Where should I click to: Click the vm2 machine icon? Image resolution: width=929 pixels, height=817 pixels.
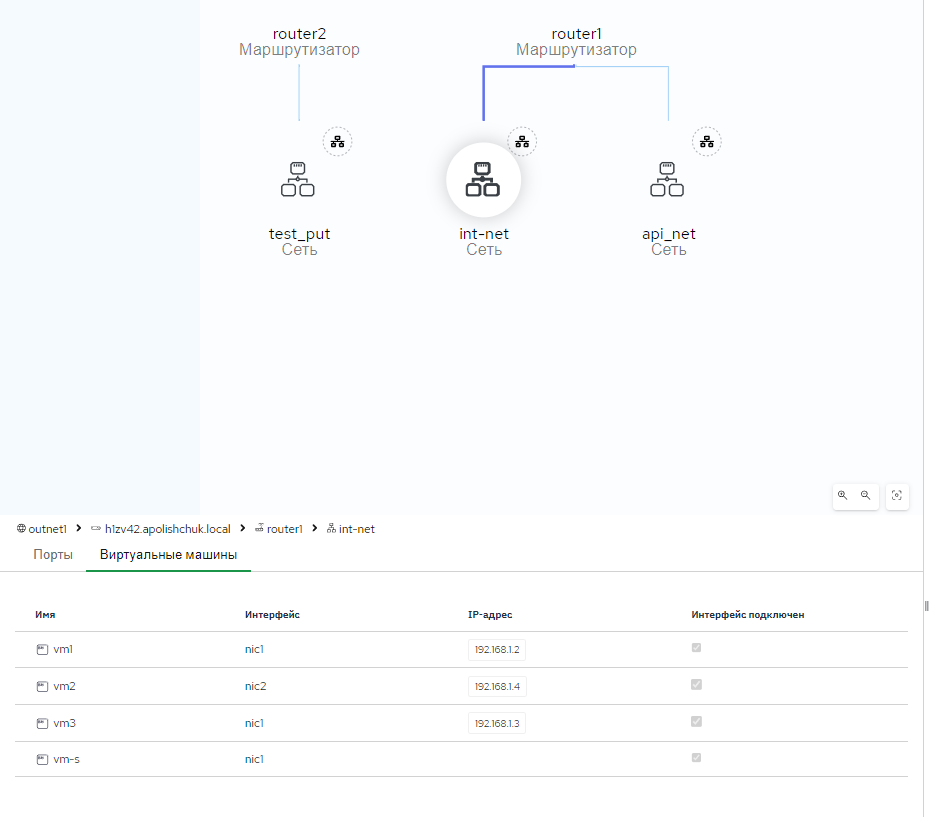pos(42,686)
